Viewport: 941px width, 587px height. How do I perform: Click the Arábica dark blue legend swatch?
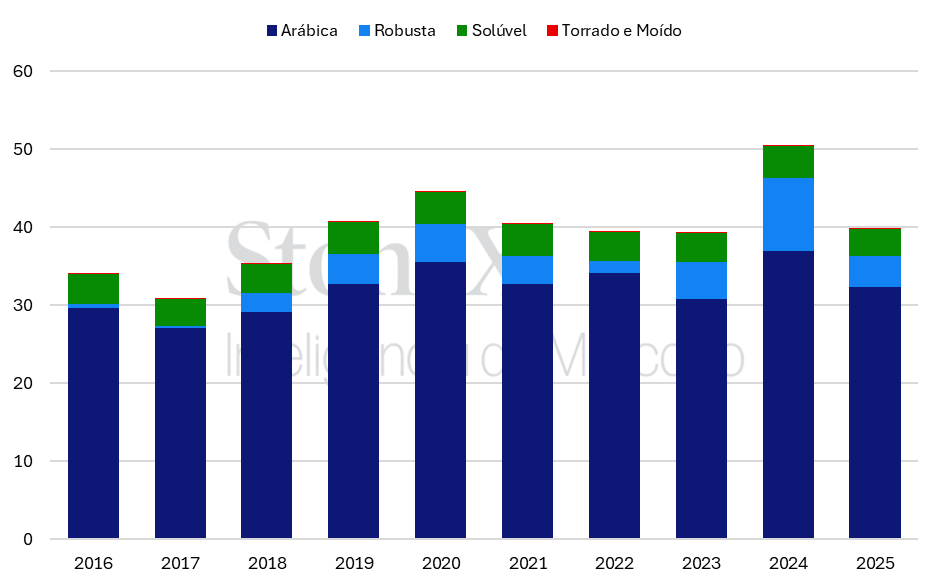click(272, 31)
